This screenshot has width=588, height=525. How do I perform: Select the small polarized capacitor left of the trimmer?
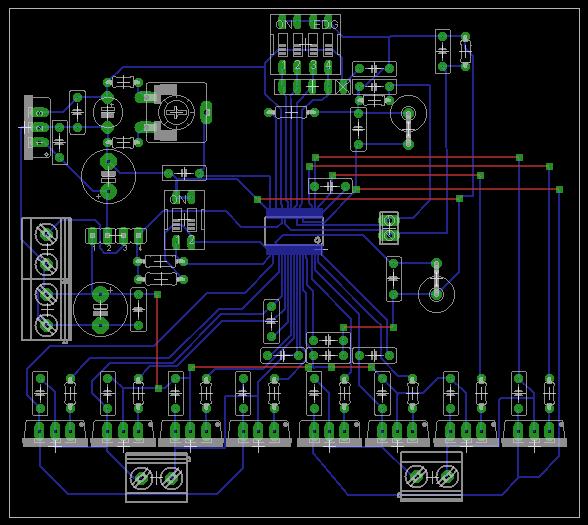tap(108, 112)
